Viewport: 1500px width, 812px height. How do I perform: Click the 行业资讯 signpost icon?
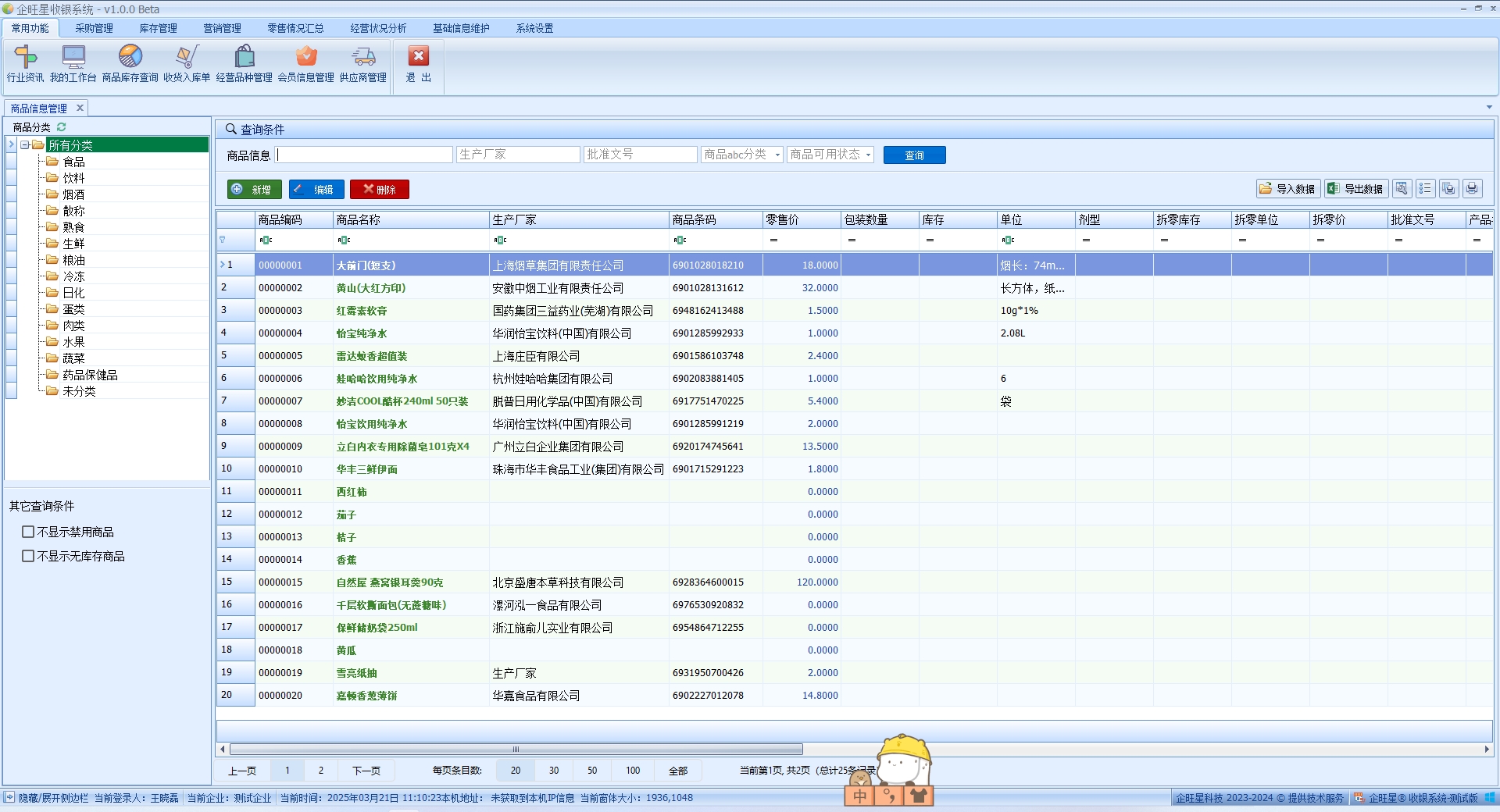25,57
